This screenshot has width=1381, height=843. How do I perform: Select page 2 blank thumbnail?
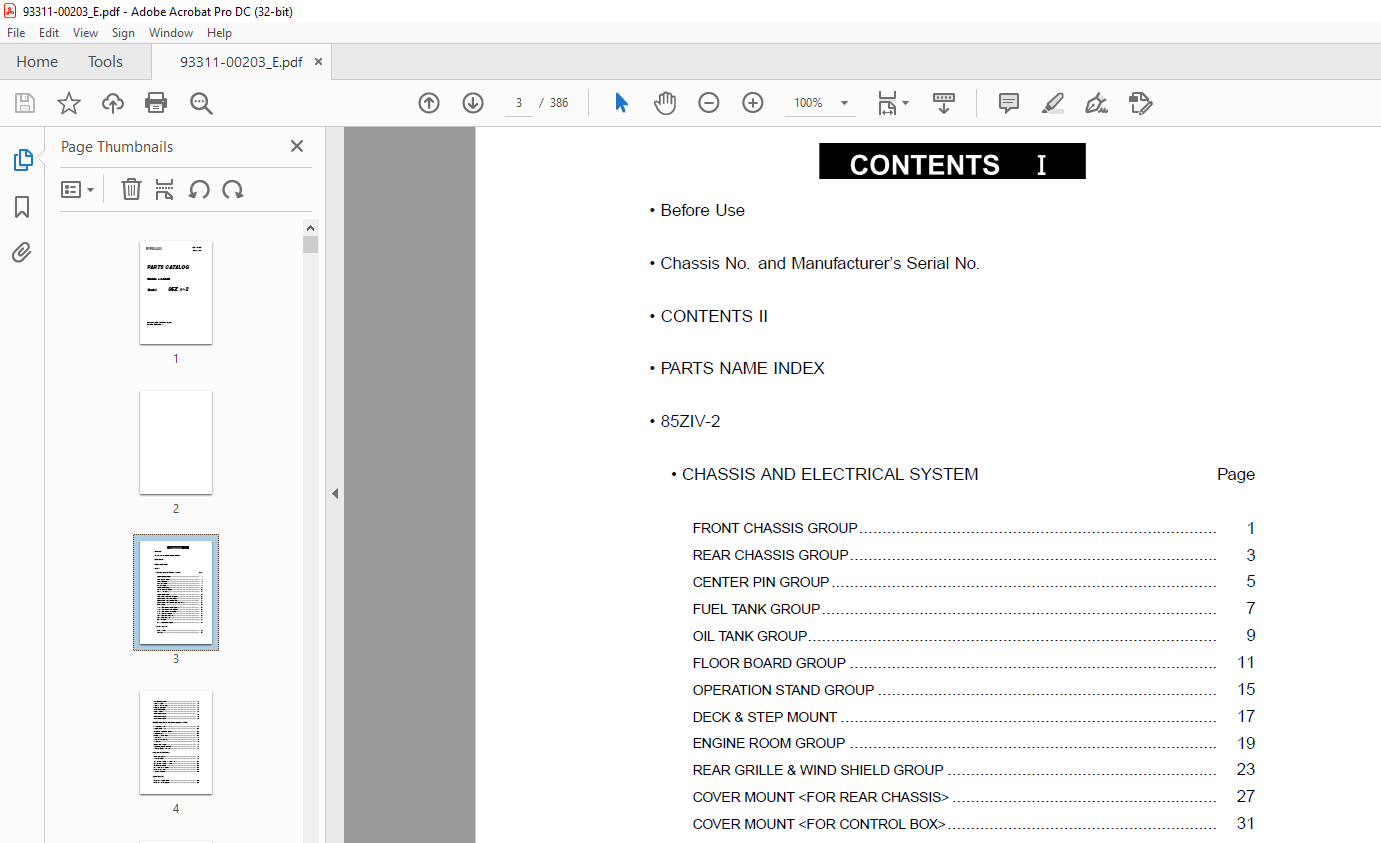tap(176, 442)
